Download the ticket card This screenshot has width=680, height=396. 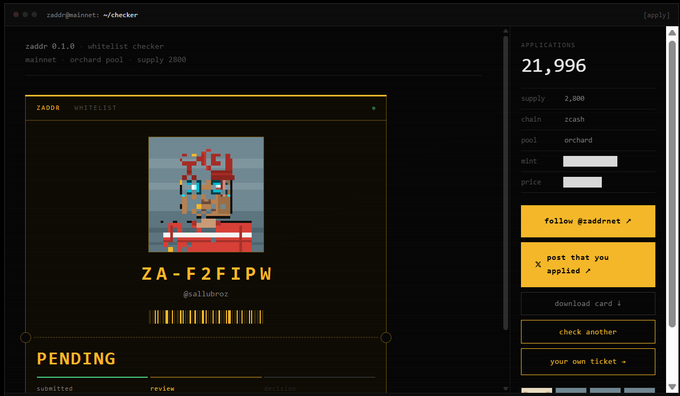pyautogui.click(x=588, y=304)
